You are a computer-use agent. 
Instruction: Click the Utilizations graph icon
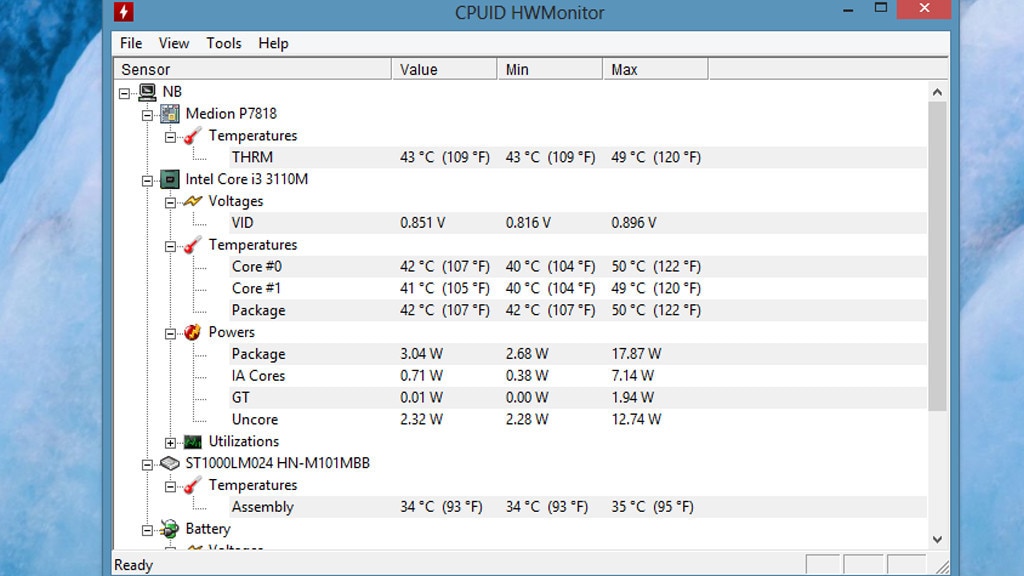click(190, 441)
